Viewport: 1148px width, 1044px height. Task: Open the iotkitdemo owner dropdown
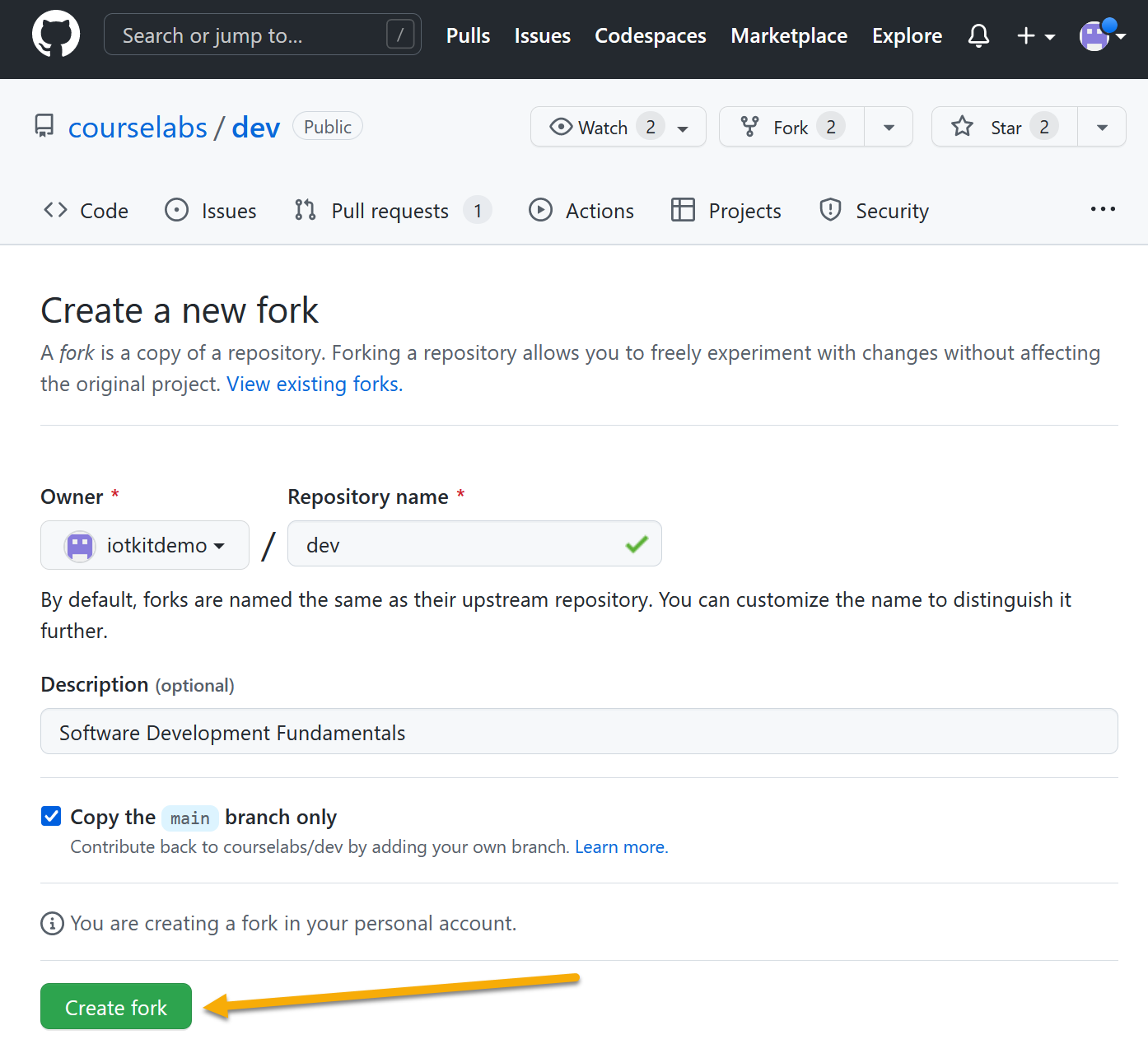coord(145,545)
